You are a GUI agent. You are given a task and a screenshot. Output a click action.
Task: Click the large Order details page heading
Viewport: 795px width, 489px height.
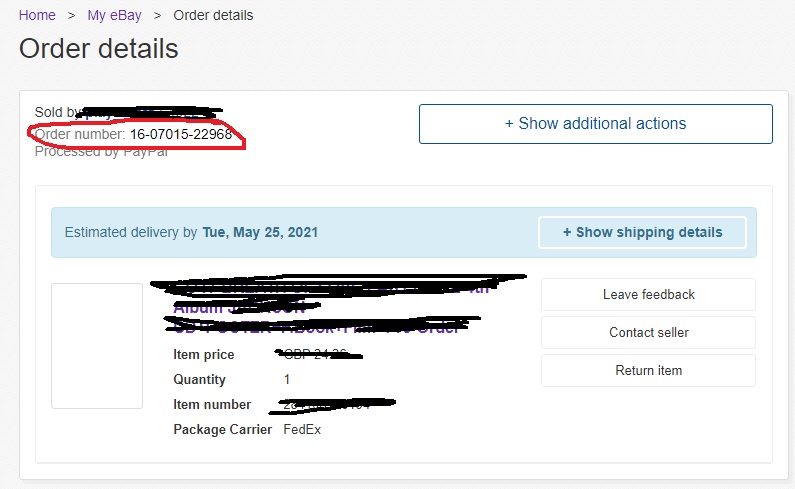point(99,49)
